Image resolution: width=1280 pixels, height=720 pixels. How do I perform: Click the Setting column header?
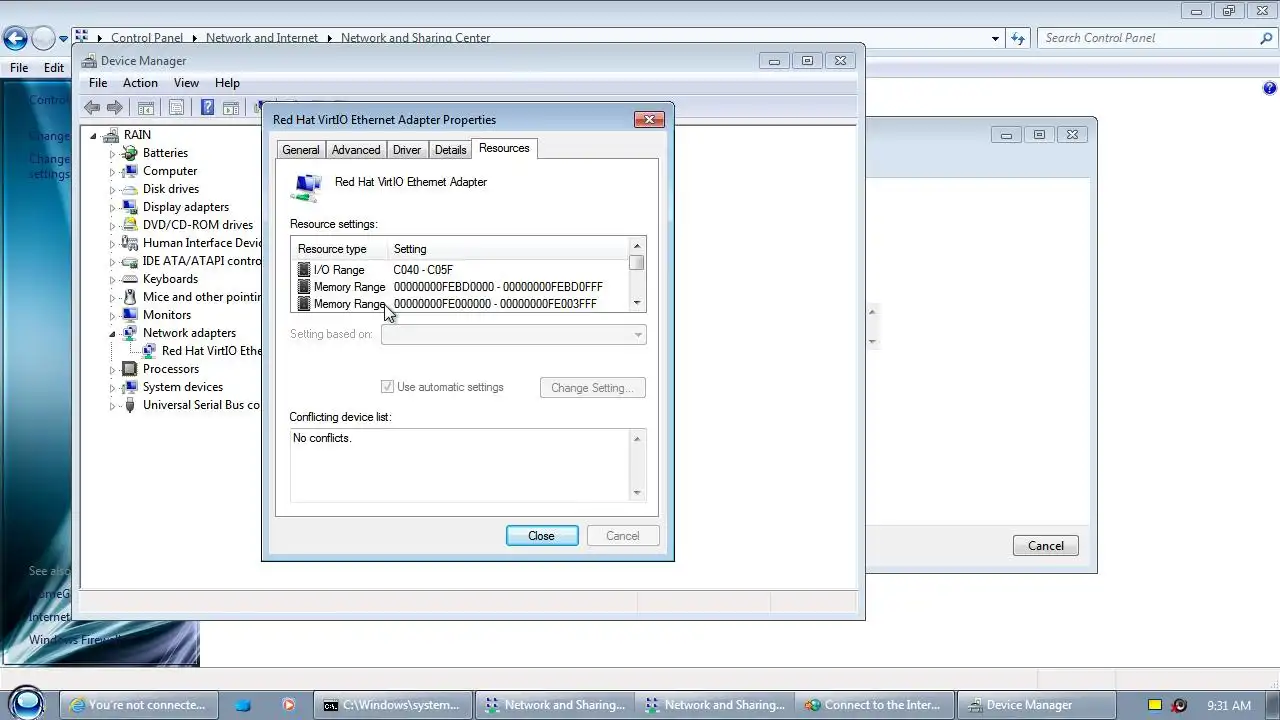pyautogui.click(x=508, y=249)
